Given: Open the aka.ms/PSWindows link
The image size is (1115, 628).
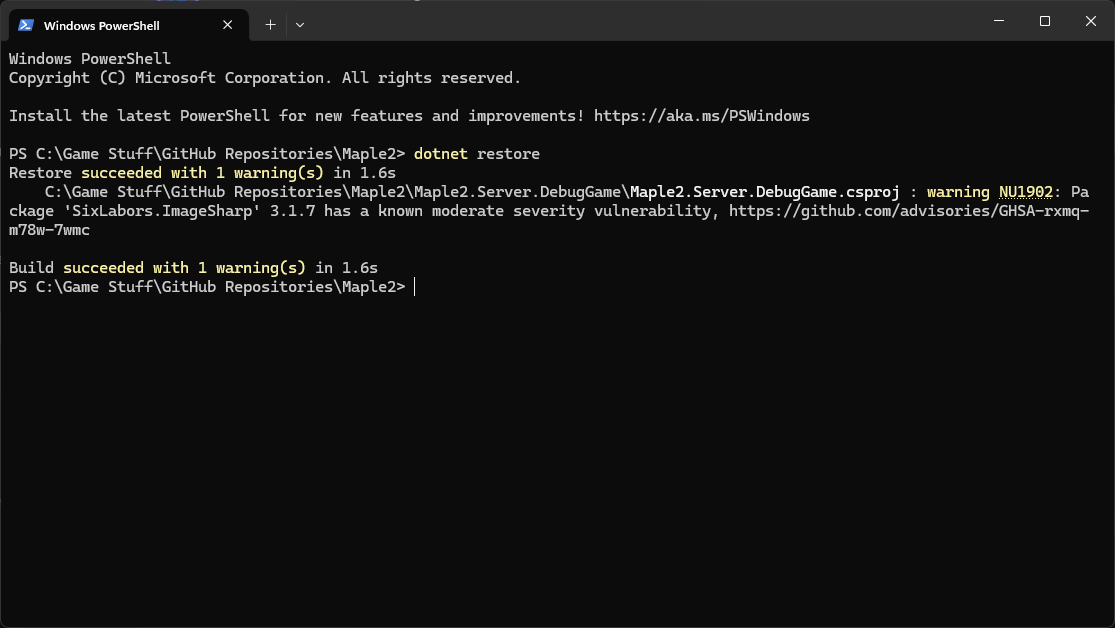Looking at the screenshot, I should click(701, 116).
